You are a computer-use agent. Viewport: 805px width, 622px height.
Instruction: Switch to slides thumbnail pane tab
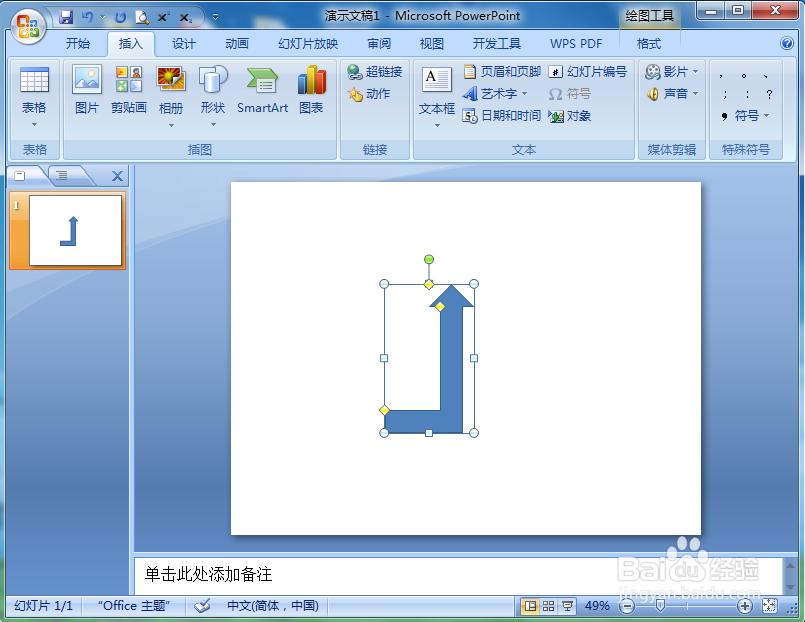20,176
